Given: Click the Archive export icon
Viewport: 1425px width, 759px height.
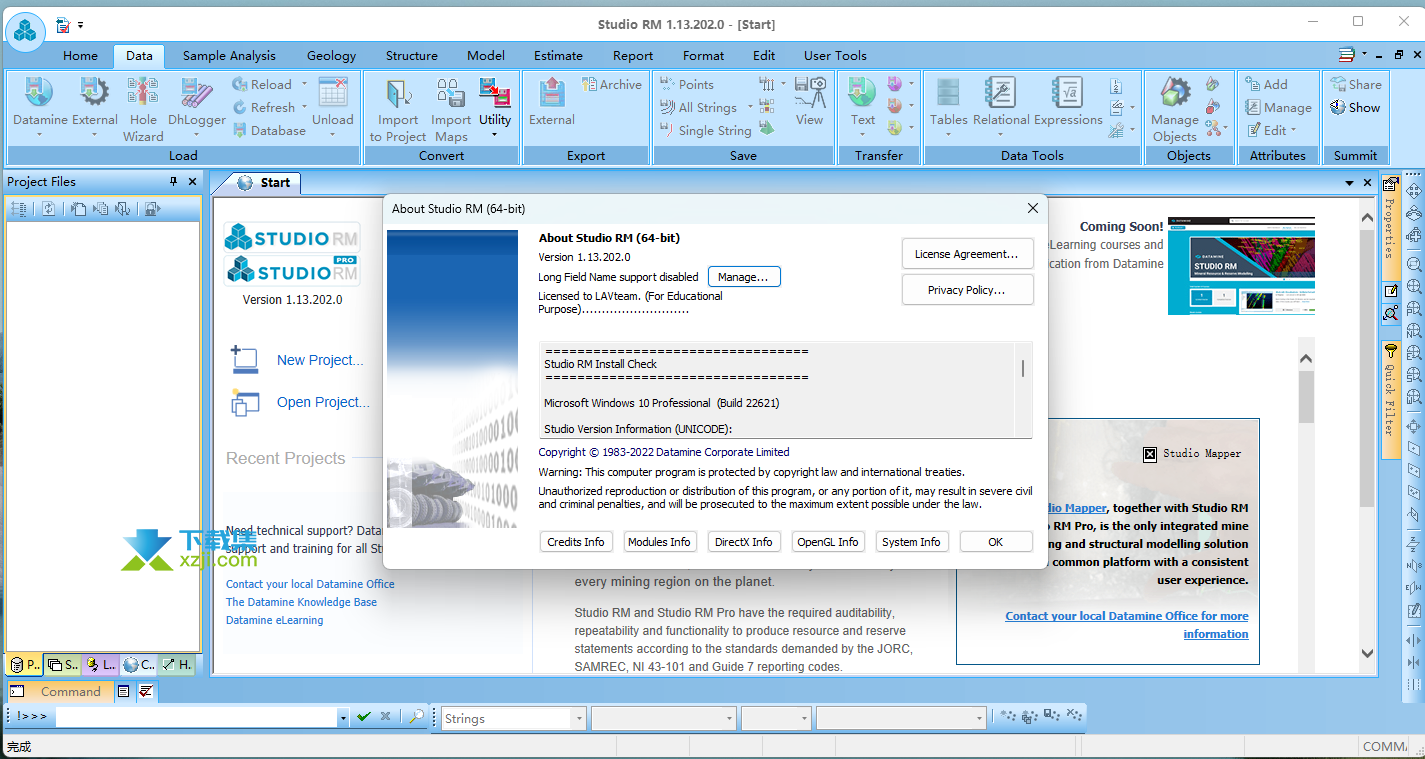Looking at the screenshot, I should pos(612,85).
